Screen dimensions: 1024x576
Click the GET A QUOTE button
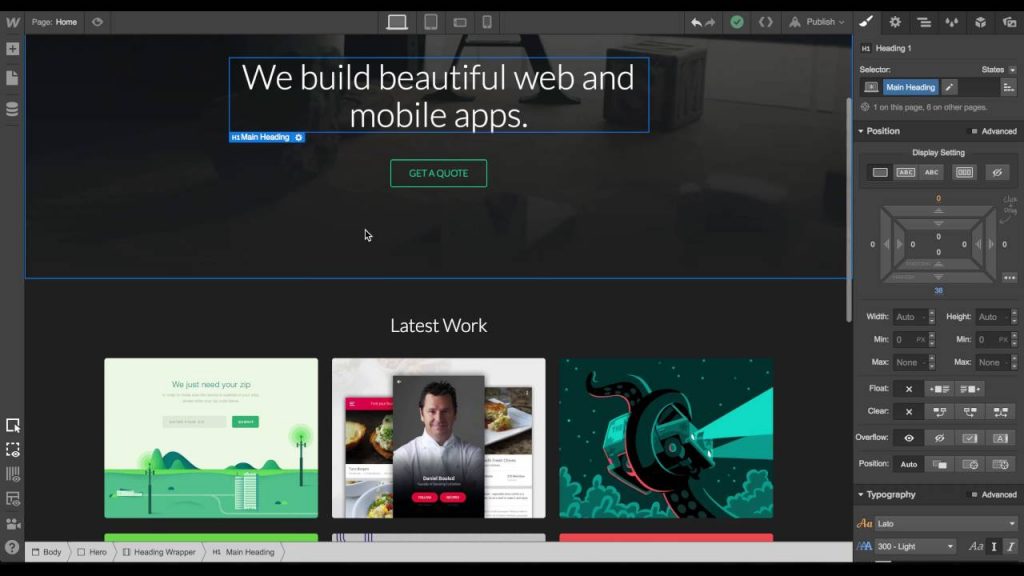[x=438, y=172]
